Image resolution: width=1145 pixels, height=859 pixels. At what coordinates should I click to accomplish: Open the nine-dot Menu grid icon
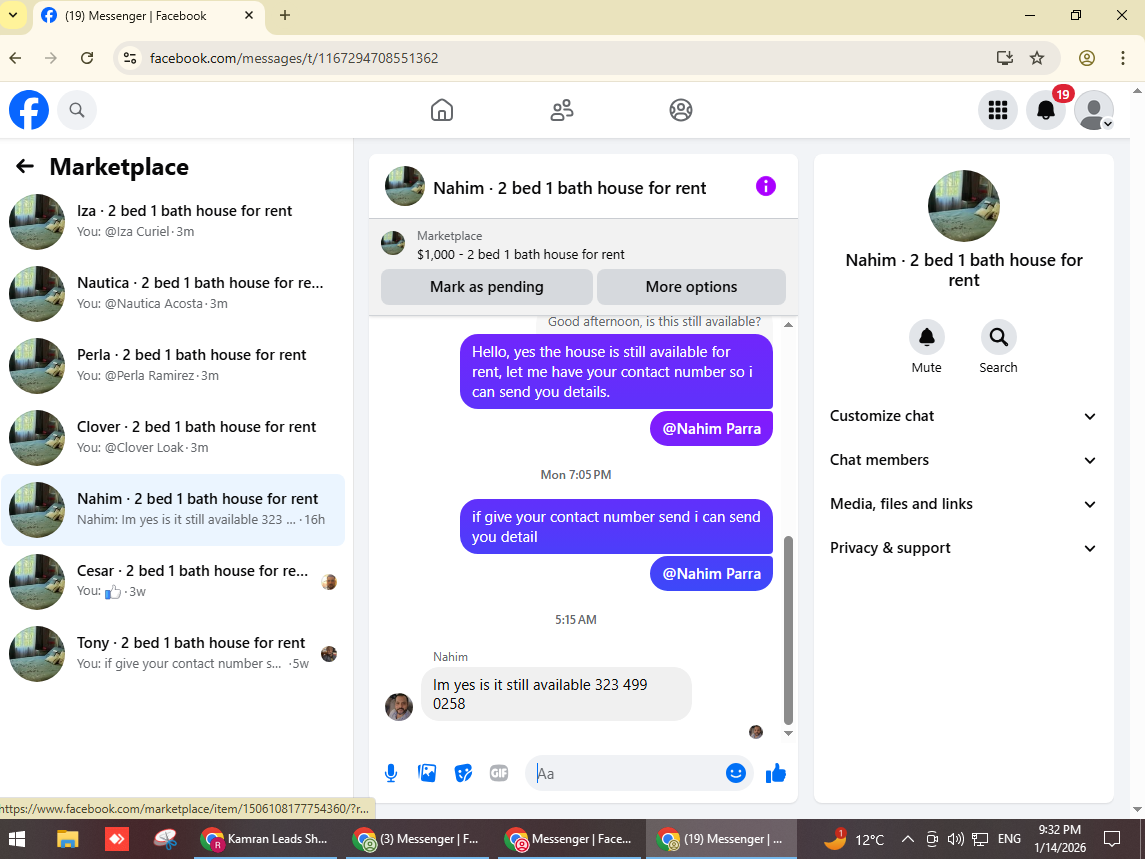coord(997,110)
